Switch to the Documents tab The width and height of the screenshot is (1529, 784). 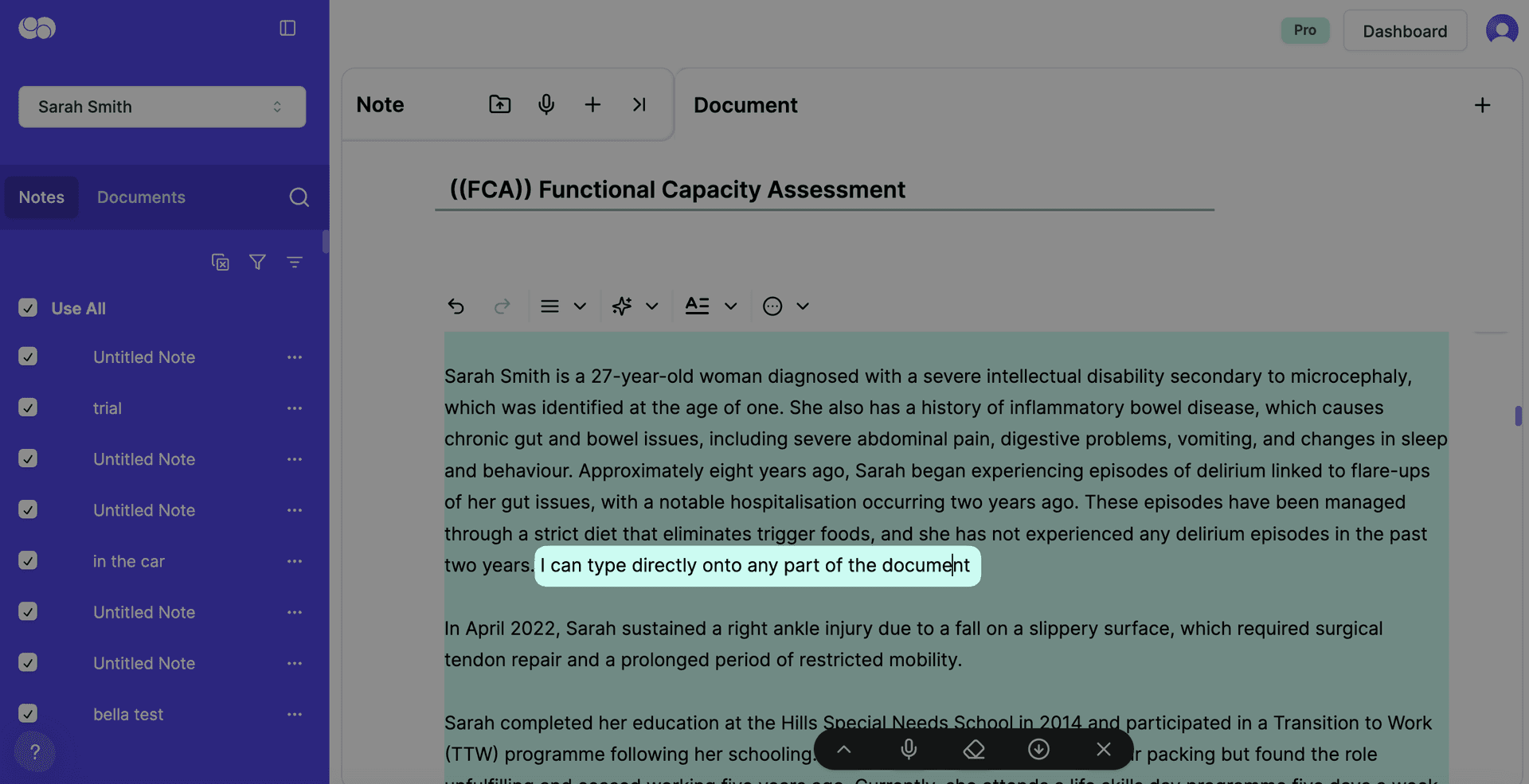tap(141, 197)
